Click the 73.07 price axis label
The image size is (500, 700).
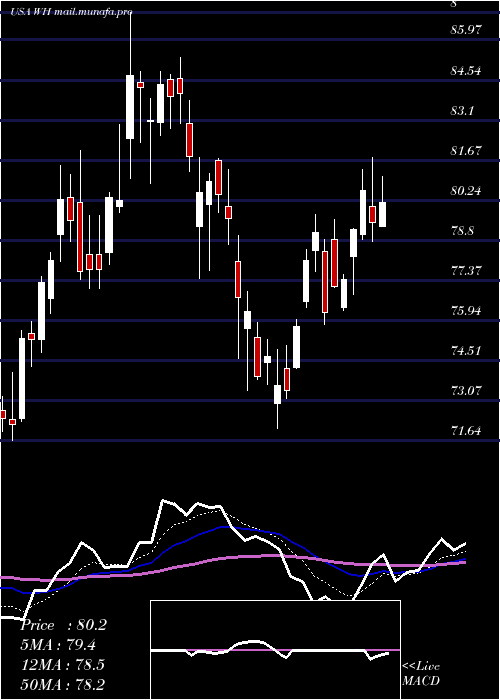(467, 391)
